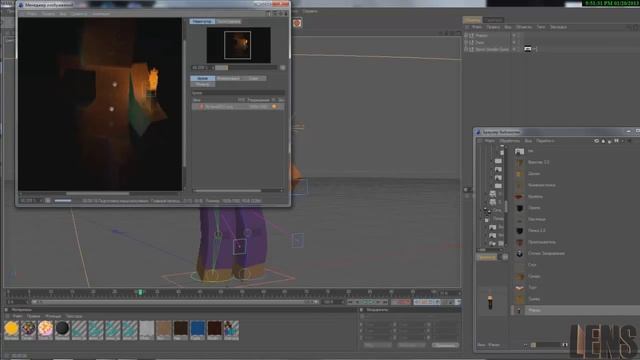
Task: Click green playhead marker on timeline
Action: click(x=140, y=292)
